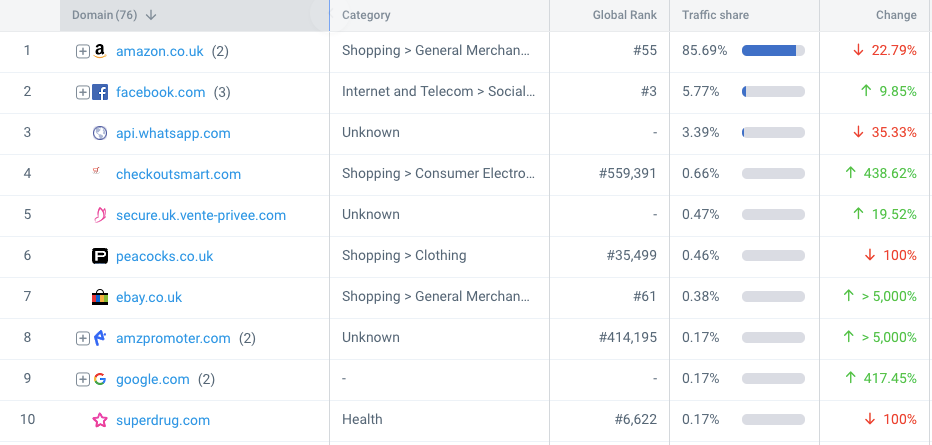The image size is (932, 445).
Task: Click the 0.38% traffic share value
Action: click(700, 296)
